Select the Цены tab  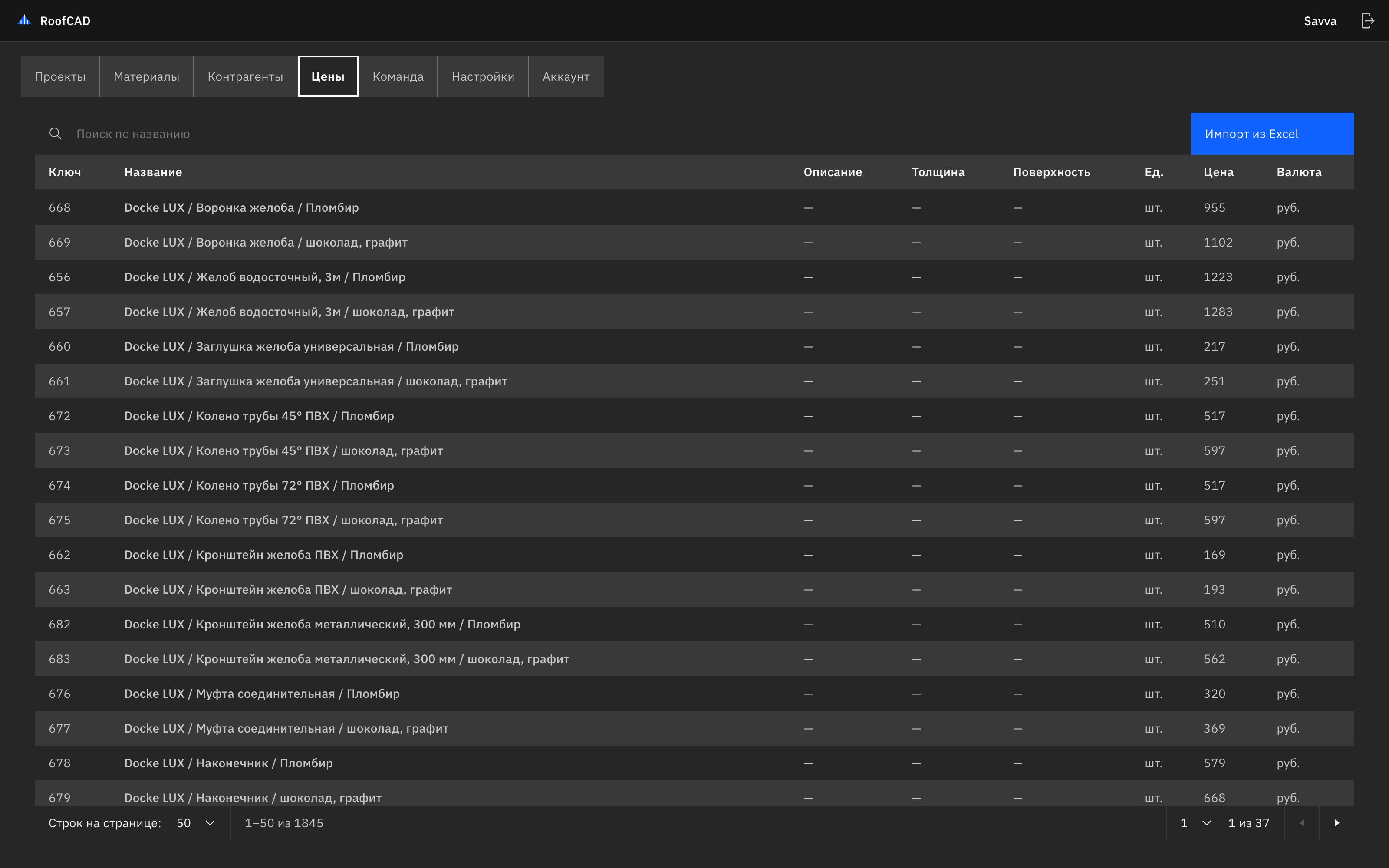[x=328, y=76]
